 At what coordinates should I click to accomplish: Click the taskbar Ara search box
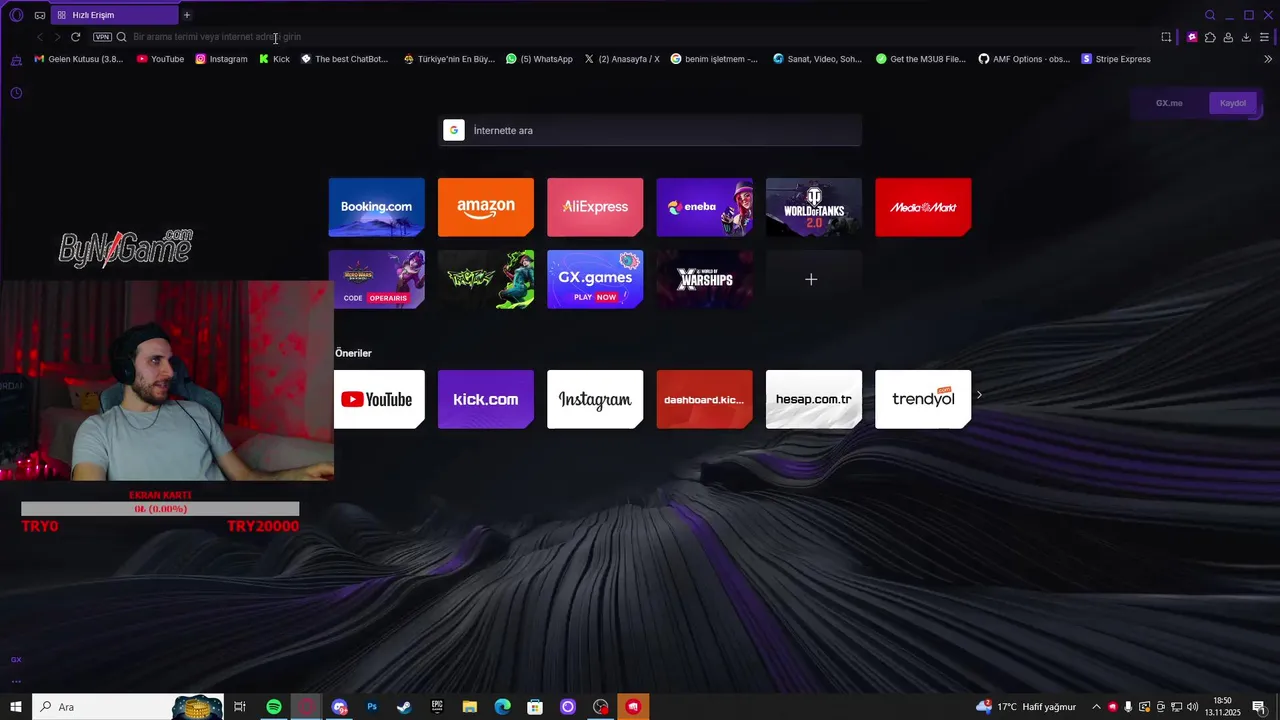127,707
